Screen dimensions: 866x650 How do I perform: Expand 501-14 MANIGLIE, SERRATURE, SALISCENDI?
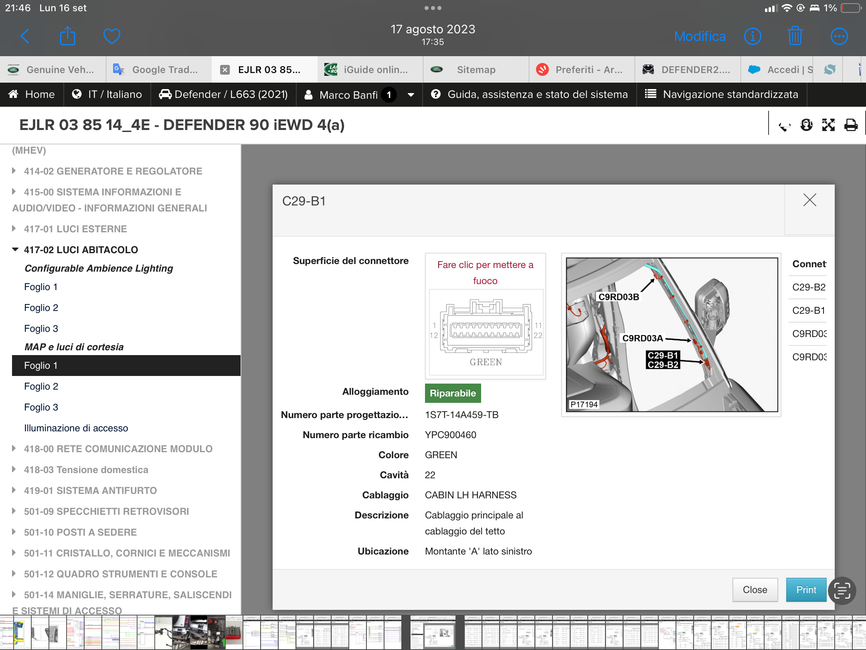(x=14, y=594)
